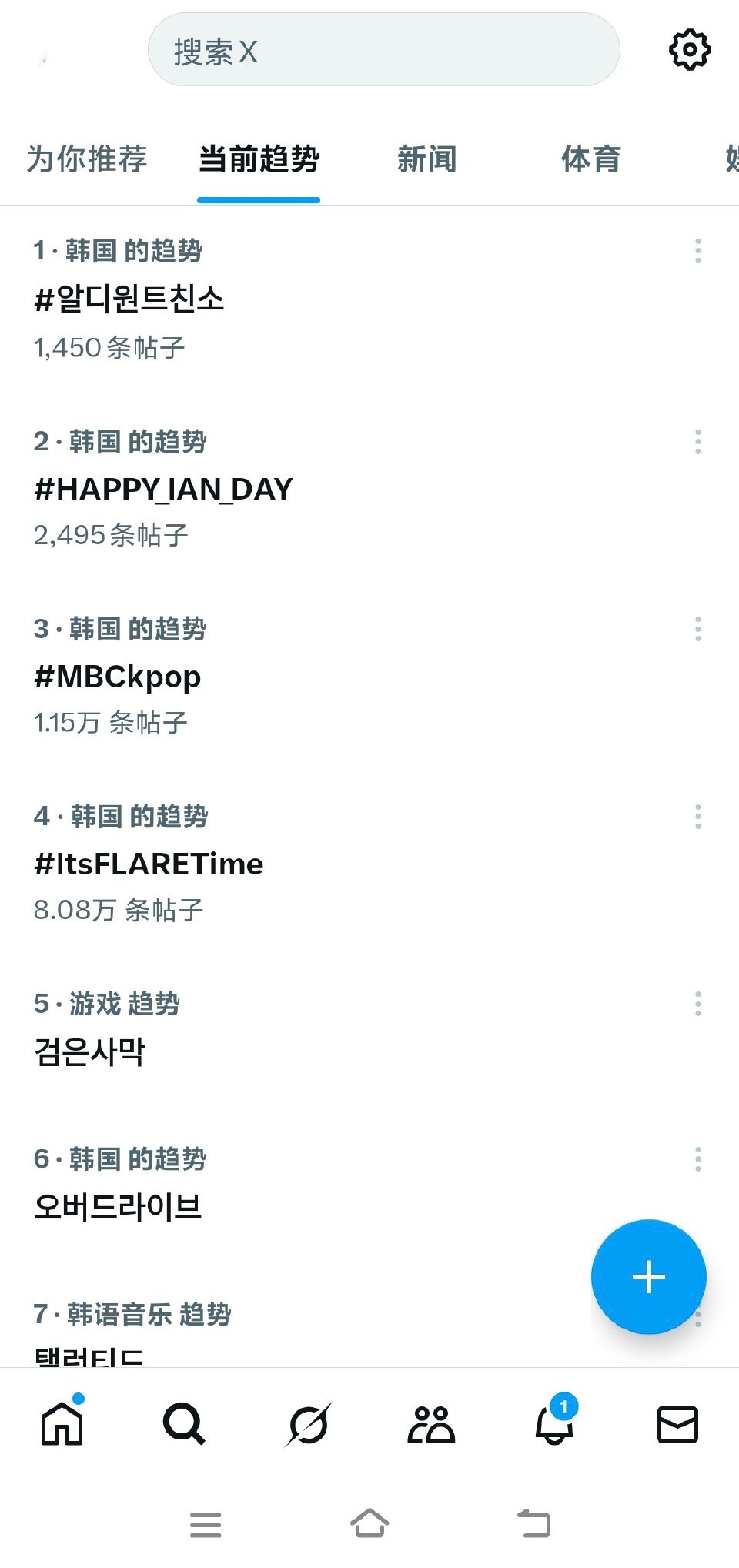This screenshot has height=1568, width=739.
Task: Open more options for #알디원트친소 trend
Action: pos(698,251)
